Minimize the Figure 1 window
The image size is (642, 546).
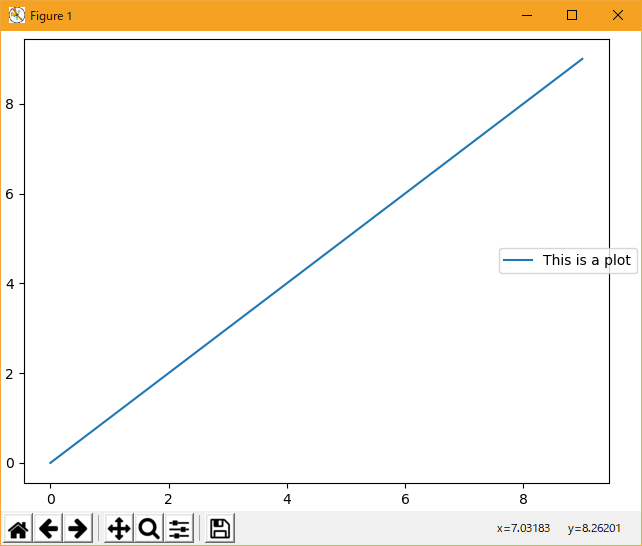pyautogui.click(x=527, y=16)
